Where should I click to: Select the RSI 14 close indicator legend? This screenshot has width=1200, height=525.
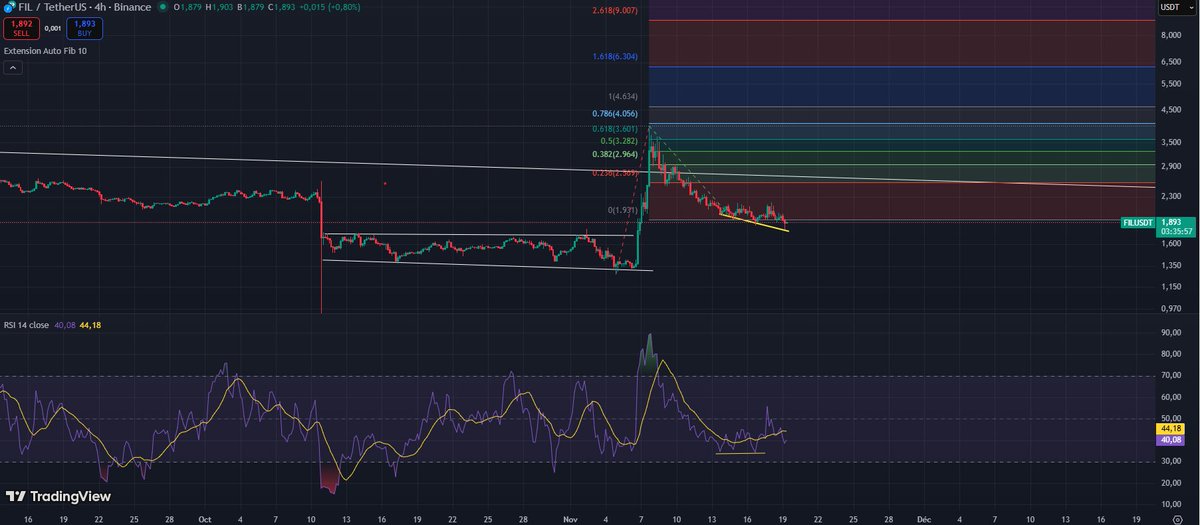(x=29, y=323)
